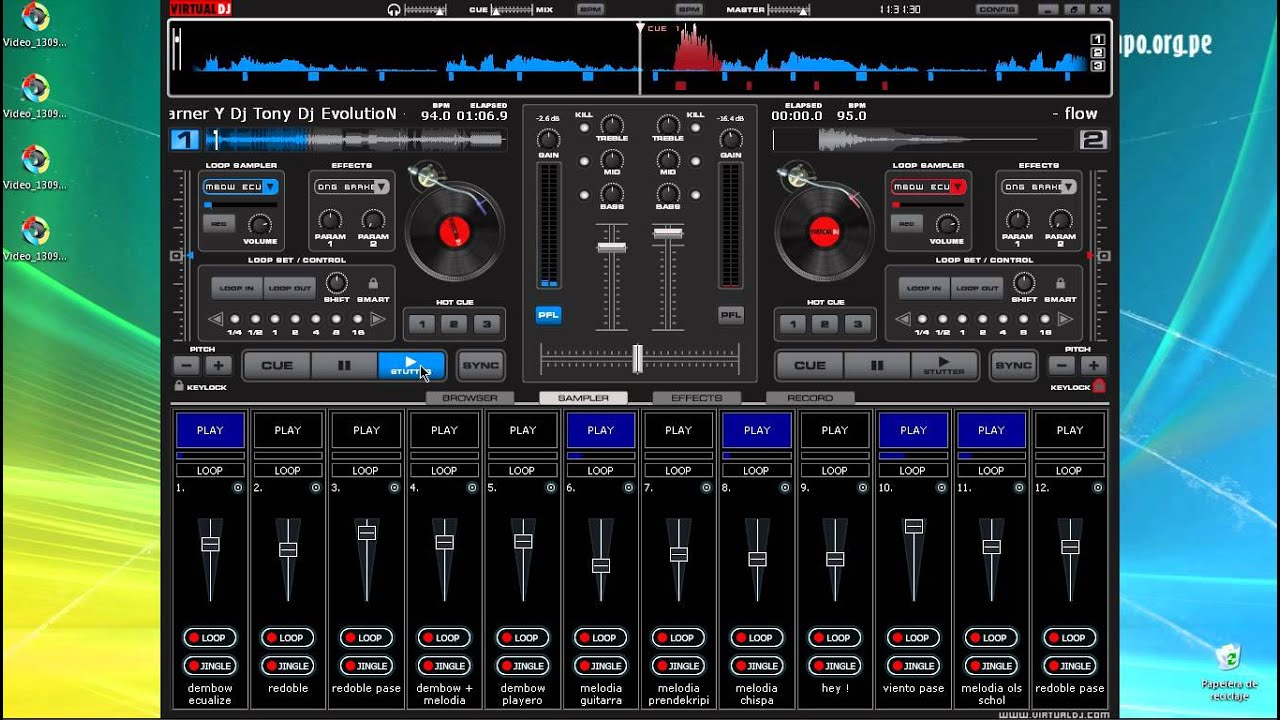The height and width of the screenshot is (720, 1280).
Task: Toggle deck 2 Keylock
Action: pyautogui.click(x=1099, y=386)
